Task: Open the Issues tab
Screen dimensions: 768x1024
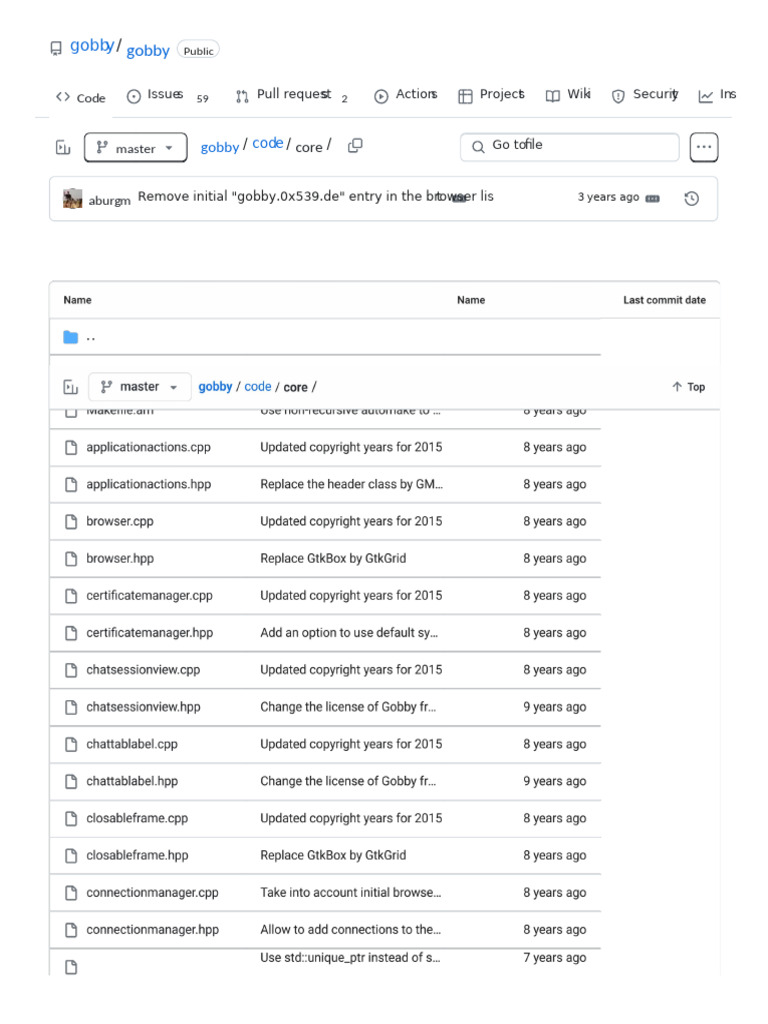Action: (x=167, y=95)
